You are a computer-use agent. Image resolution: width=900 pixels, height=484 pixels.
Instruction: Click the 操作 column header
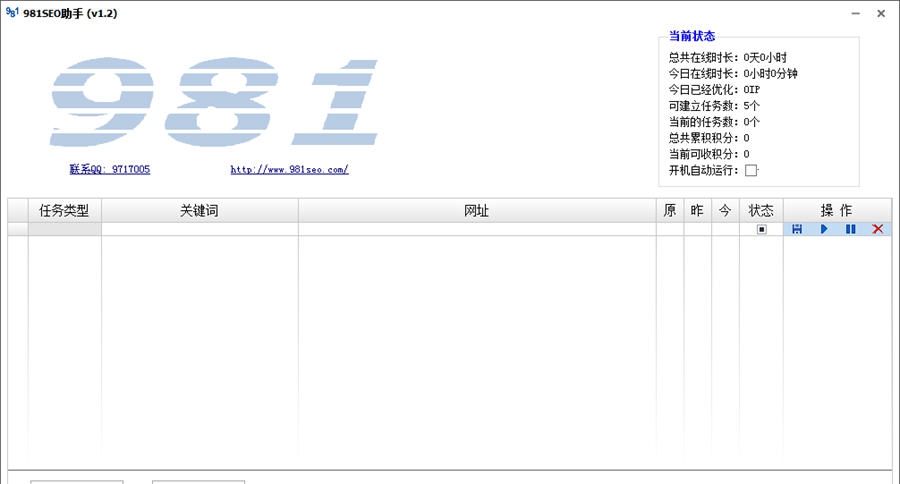[837, 211]
